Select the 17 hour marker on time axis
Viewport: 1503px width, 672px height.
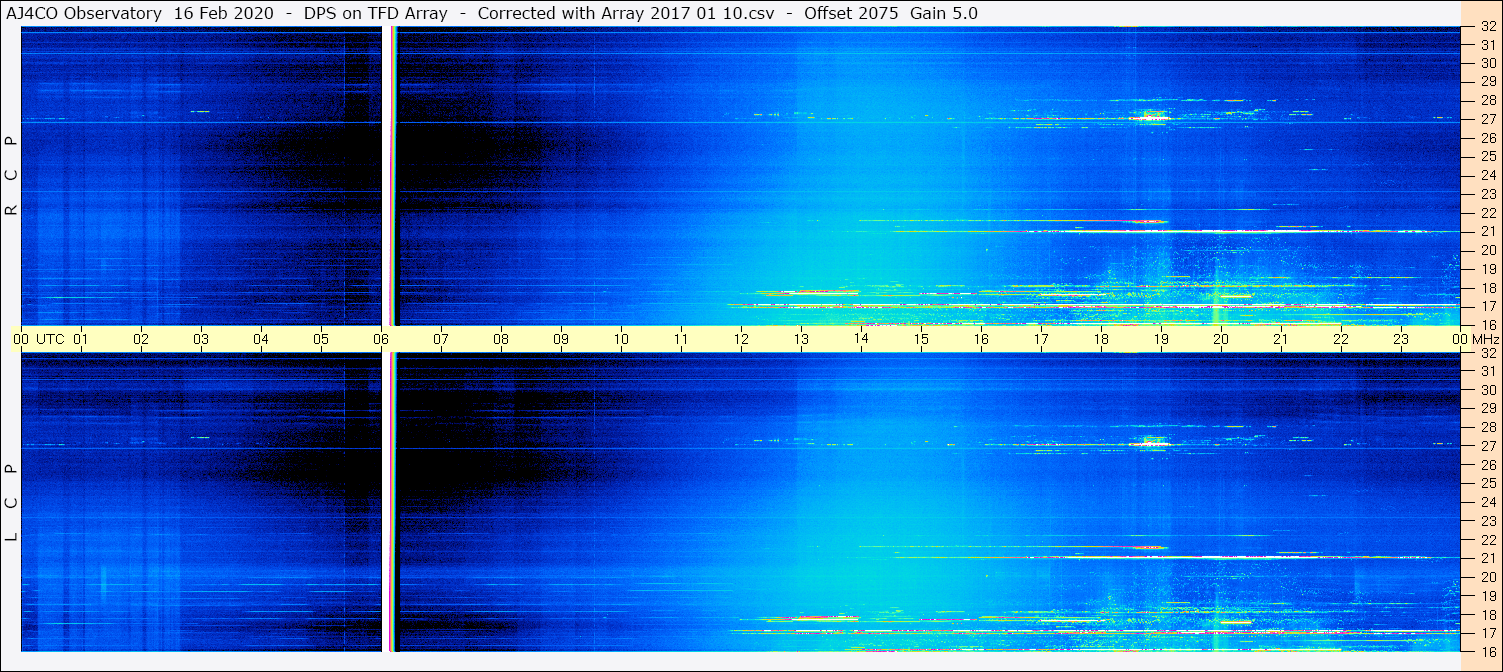pyautogui.click(x=1041, y=339)
